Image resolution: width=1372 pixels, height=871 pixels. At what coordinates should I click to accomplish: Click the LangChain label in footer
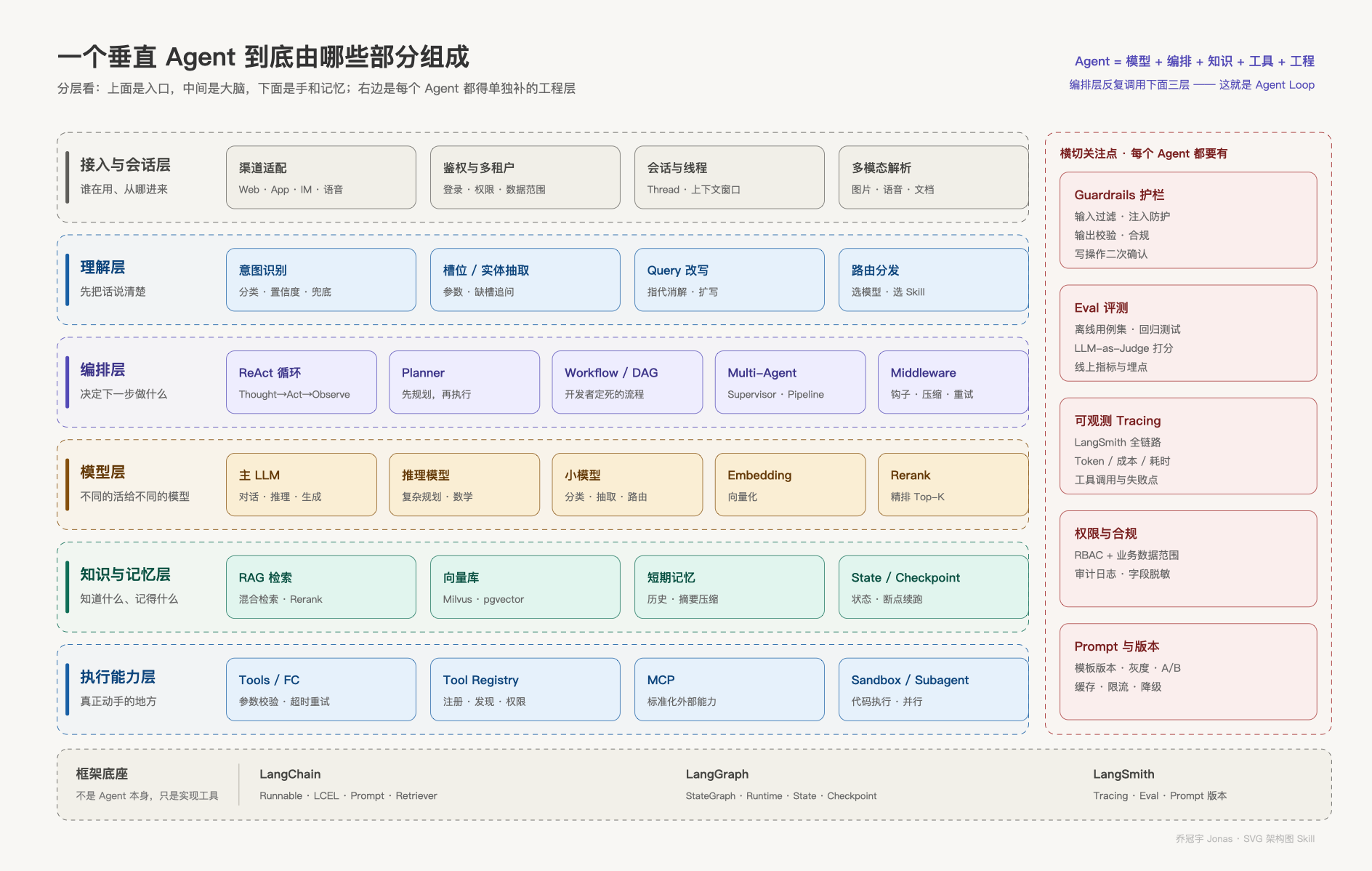(x=290, y=774)
